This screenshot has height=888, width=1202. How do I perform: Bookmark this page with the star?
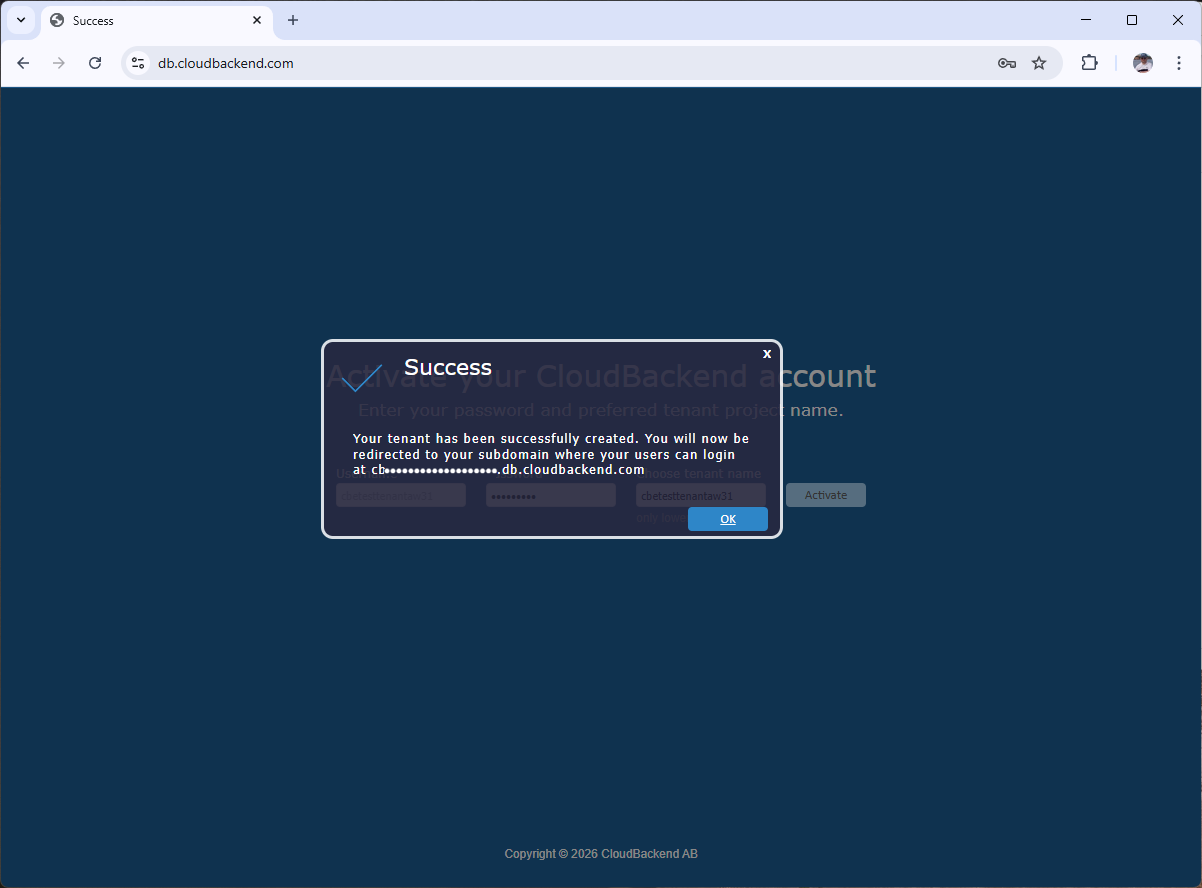pos(1039,63)
